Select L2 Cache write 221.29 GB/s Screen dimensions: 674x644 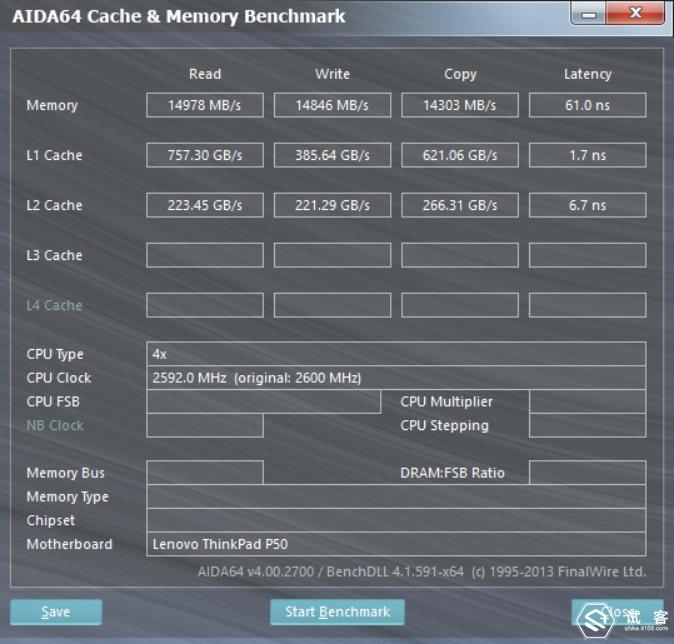click(332, 205)
